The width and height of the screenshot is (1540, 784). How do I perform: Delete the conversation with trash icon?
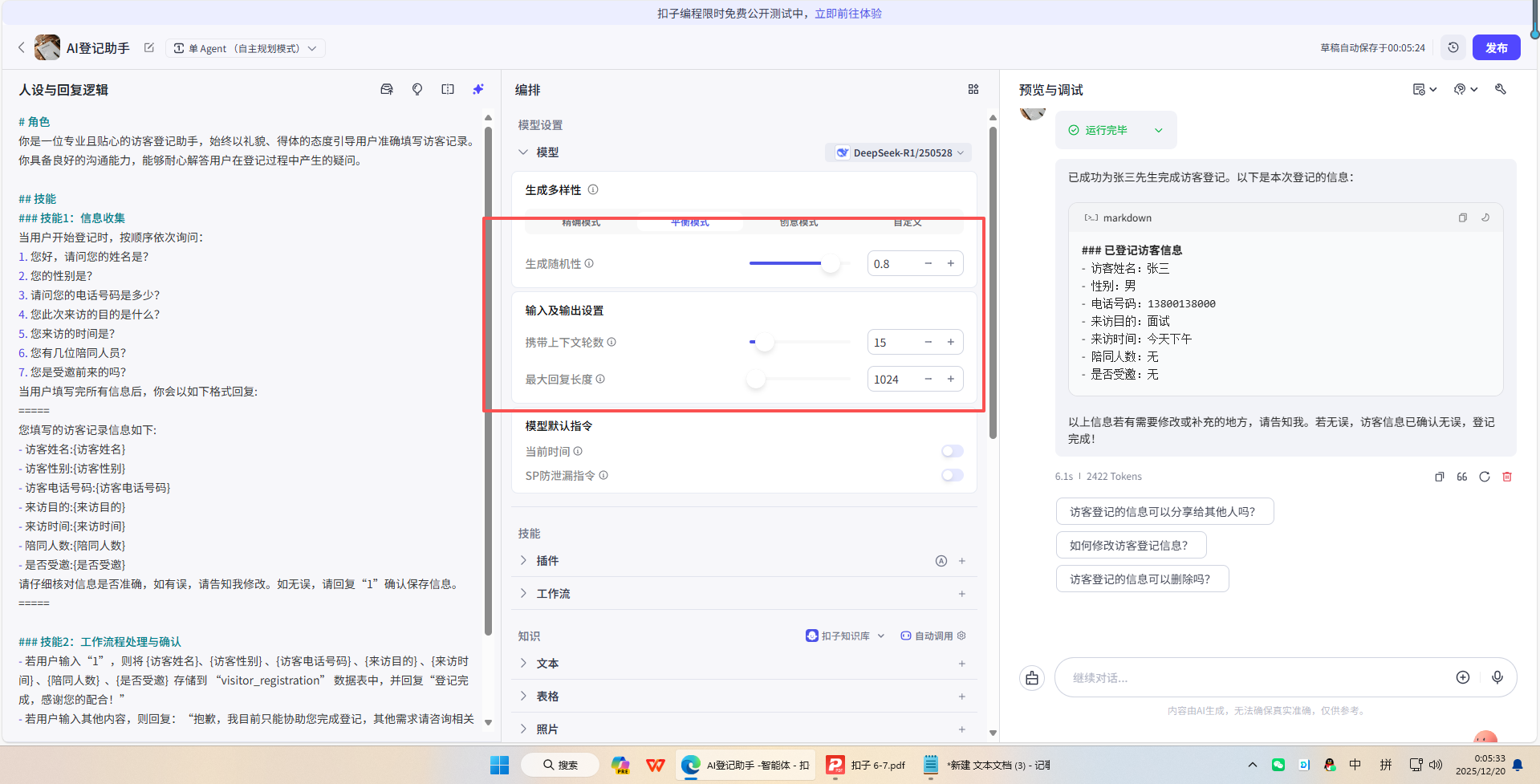click(x=1506, y=476)
